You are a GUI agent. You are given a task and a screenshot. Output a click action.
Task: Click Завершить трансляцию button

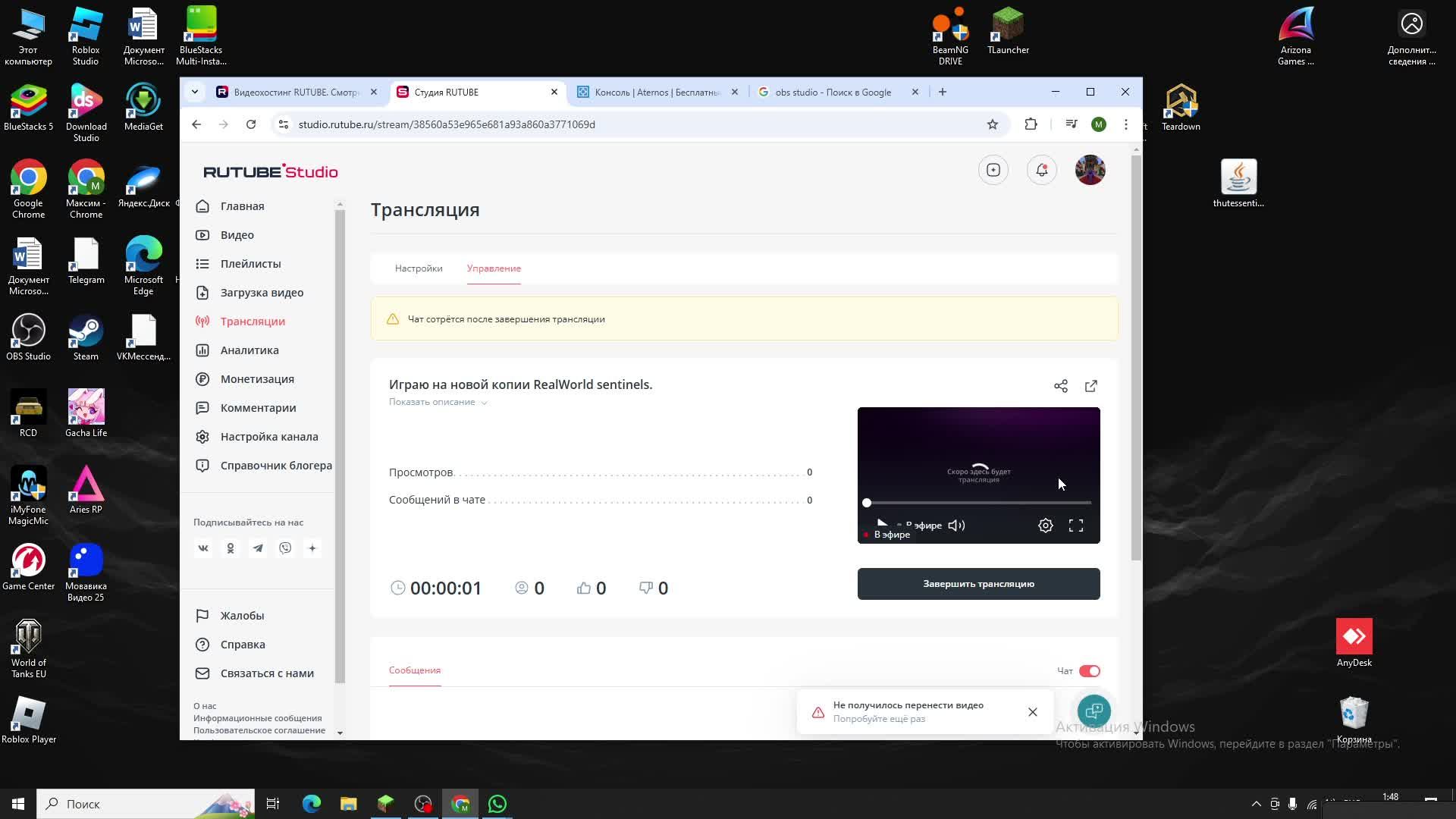978,584
